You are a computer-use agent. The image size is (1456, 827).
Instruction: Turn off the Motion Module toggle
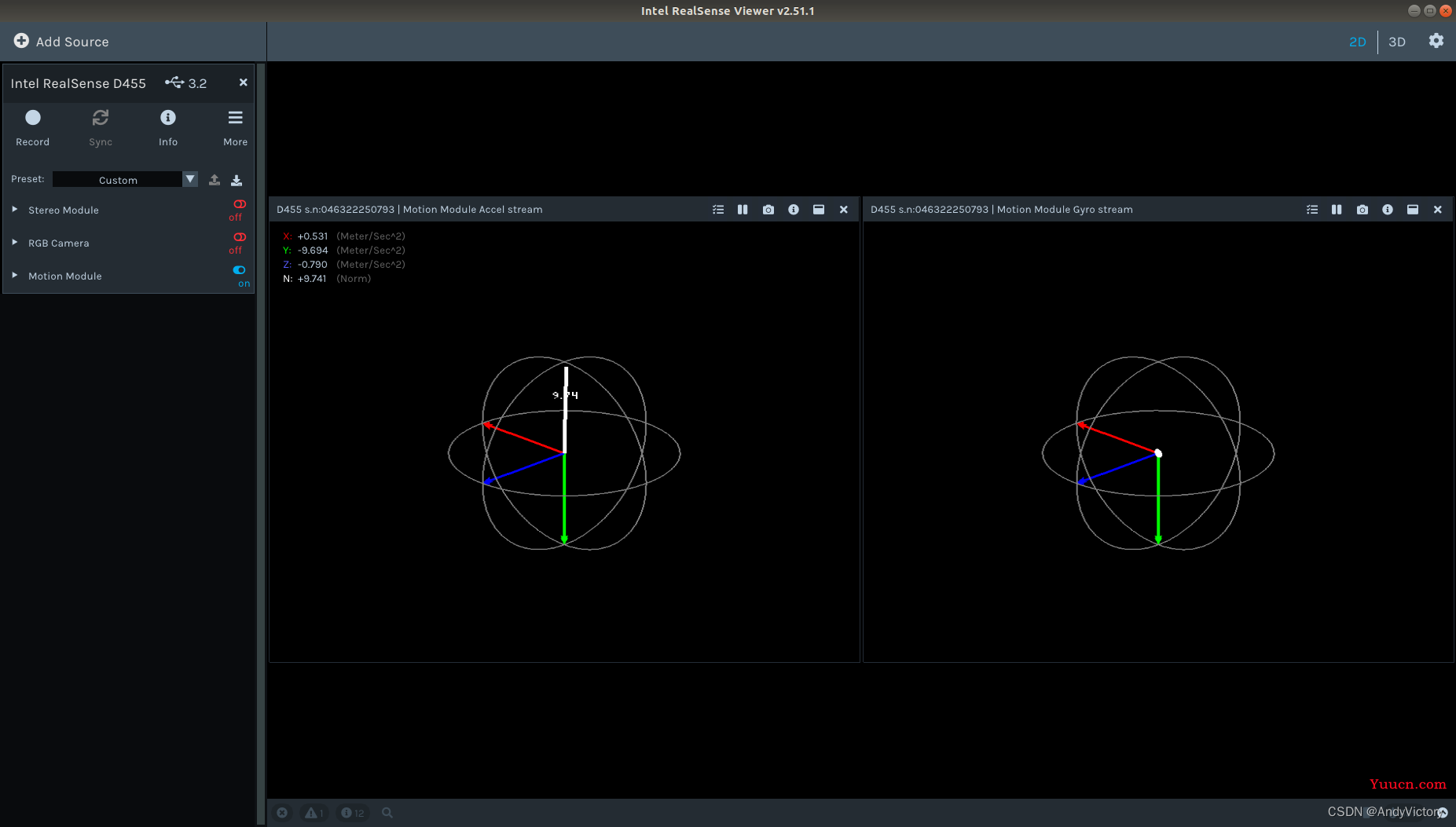tap(239, 270)
